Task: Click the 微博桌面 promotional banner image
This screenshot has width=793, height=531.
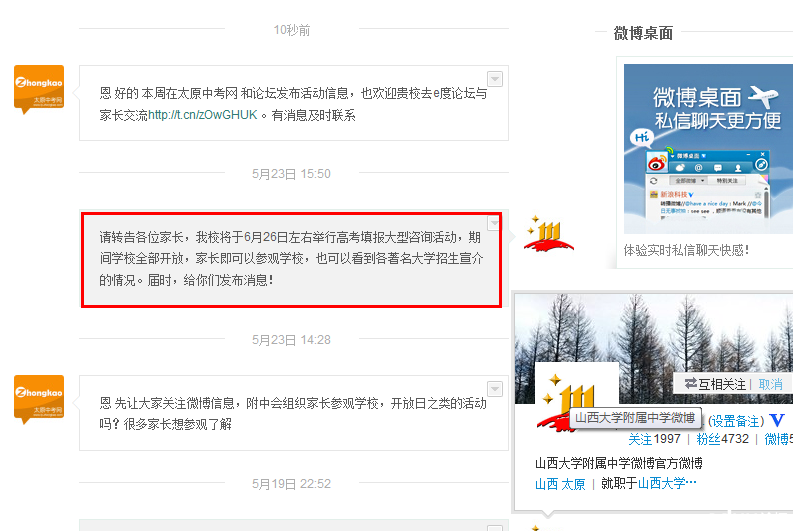Action: [x=708, y=149]
